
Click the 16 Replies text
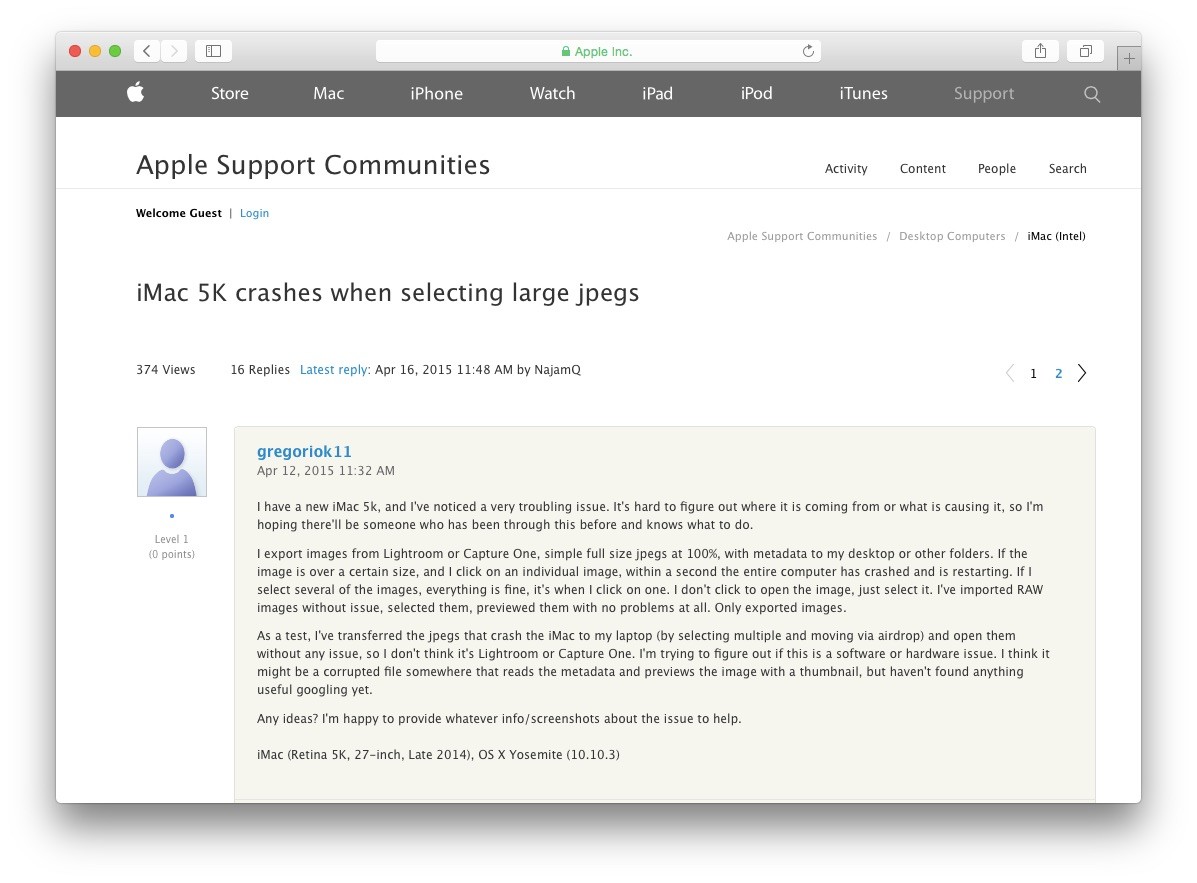click(x=260, y=369)
